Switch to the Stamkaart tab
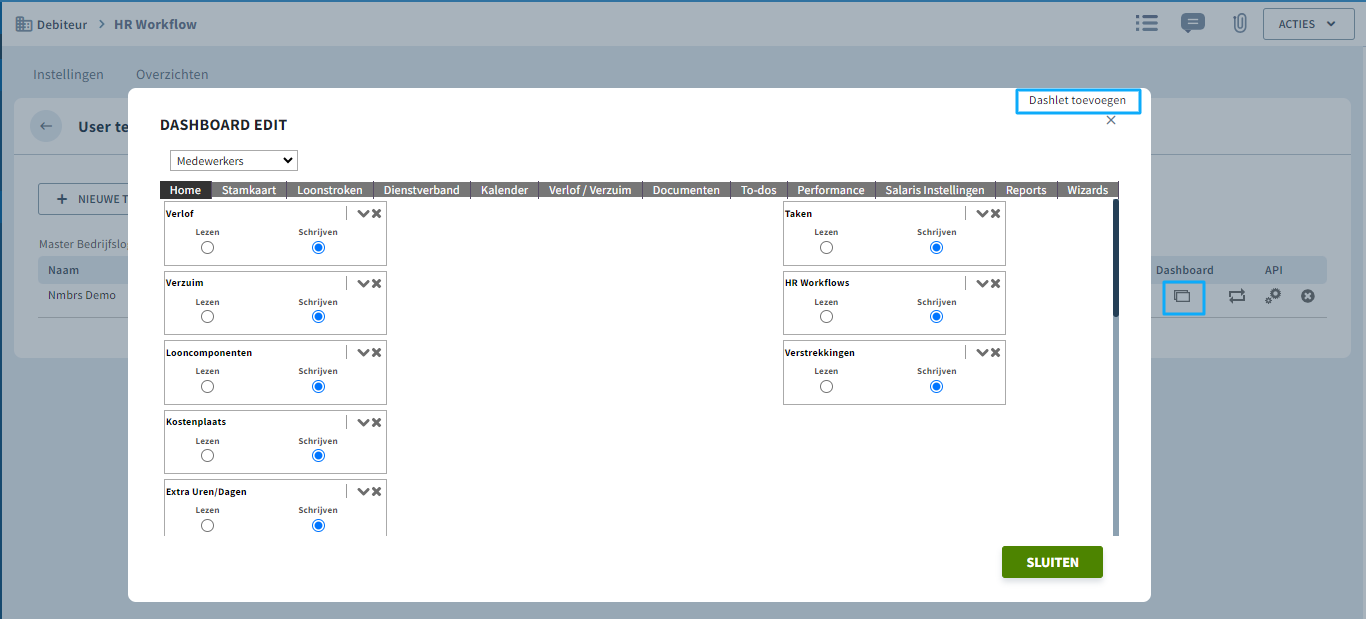This screenshot has width=1366, height=619. (249, 190)
